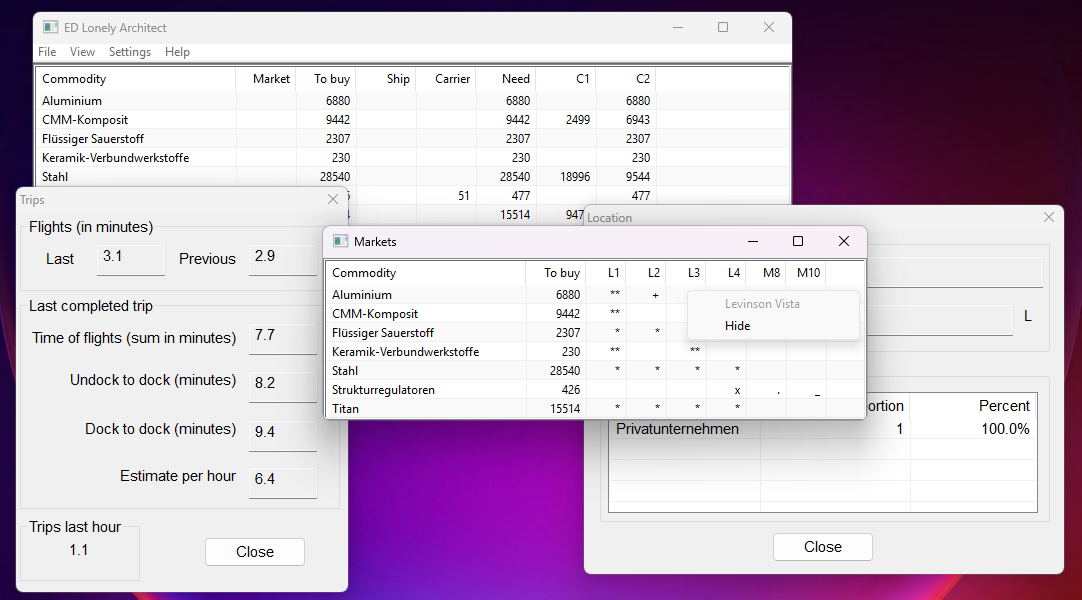Click the disabled Levinson Vista menu entry
This screenshot has height=600, width=1082.
pos(773,303)
